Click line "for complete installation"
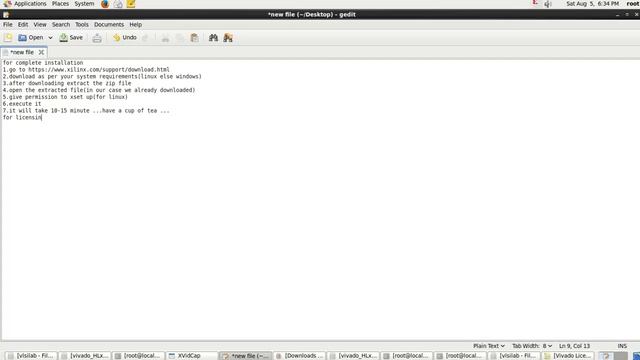 [x=43, y=63]
